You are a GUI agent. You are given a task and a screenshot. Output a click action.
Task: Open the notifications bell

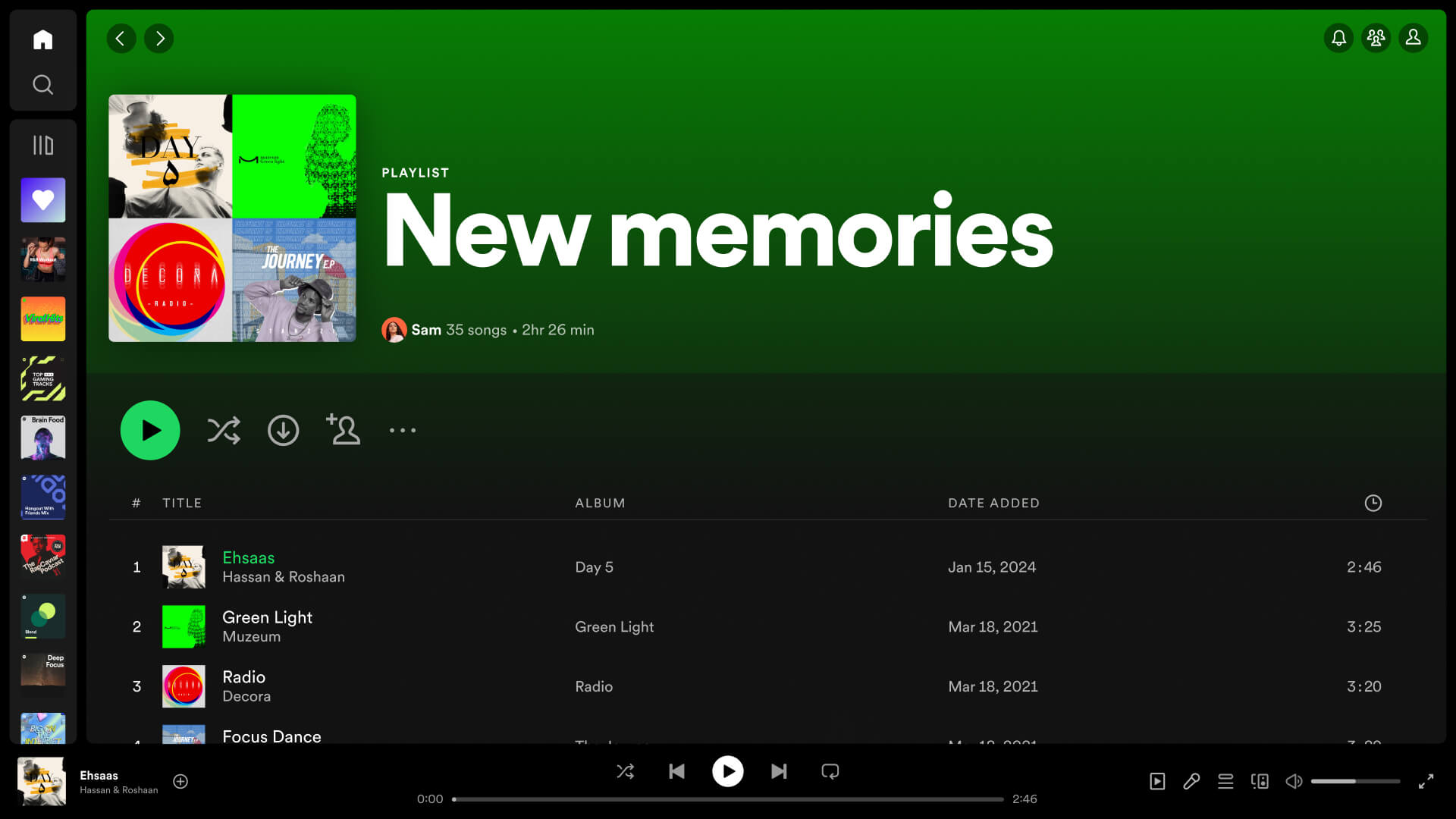pyautogui.click(x=1338, y=38)
